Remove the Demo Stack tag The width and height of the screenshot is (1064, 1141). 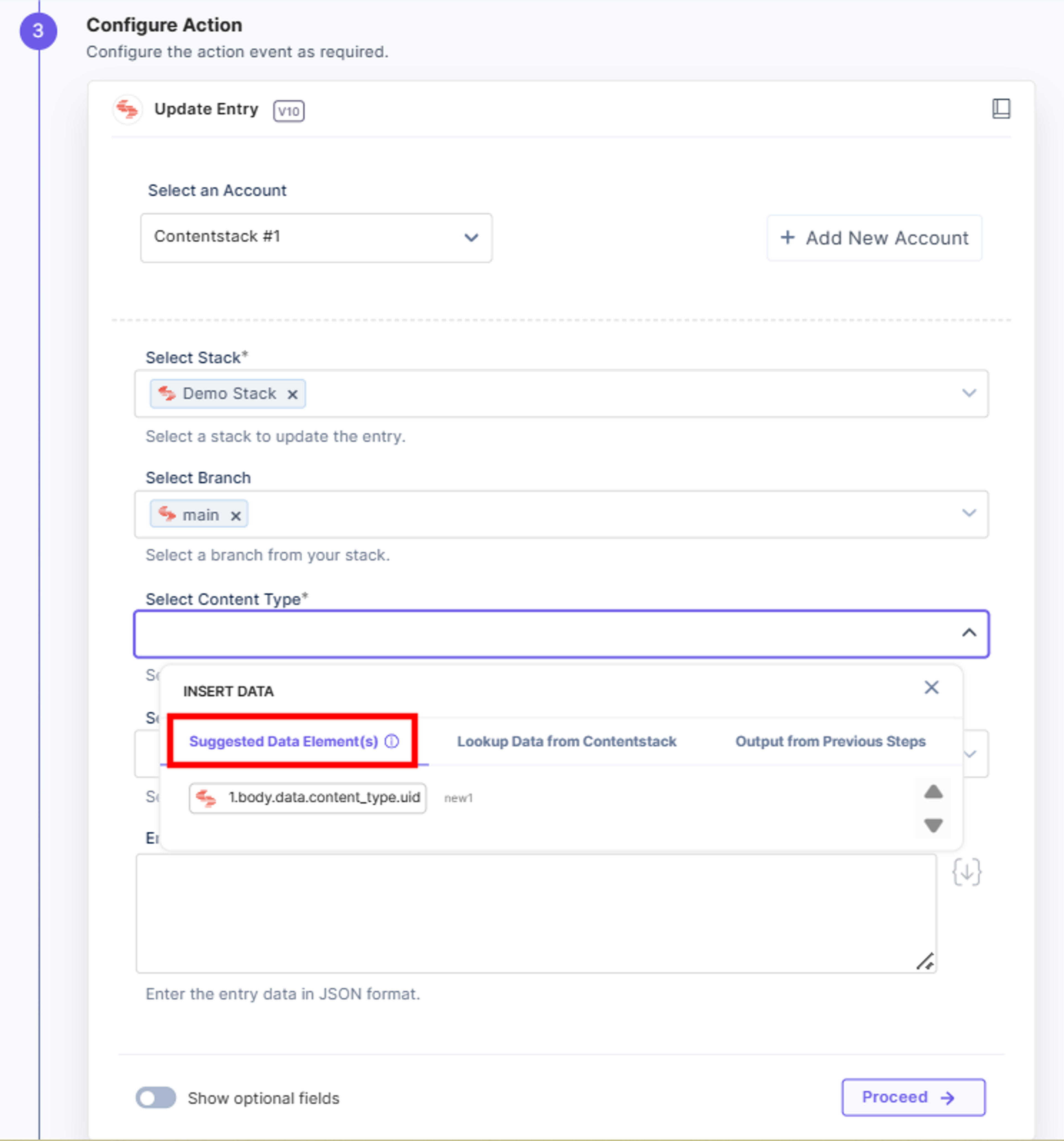(292, 394)
